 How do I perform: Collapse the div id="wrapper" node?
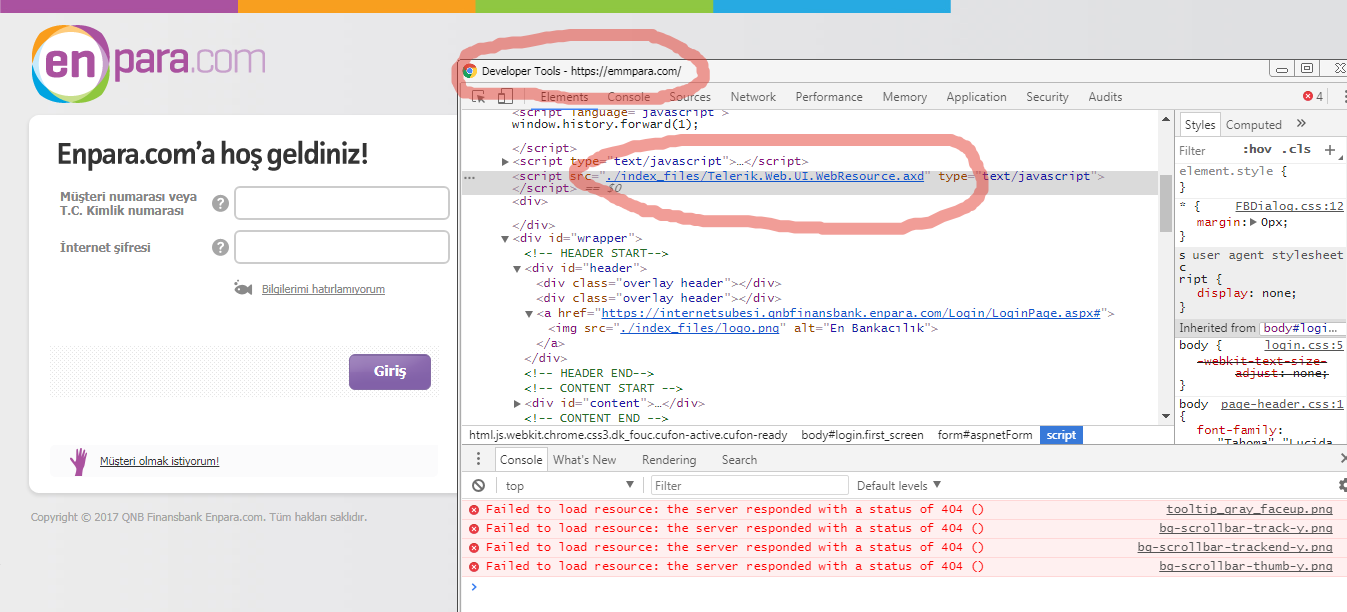click(506, 239)
